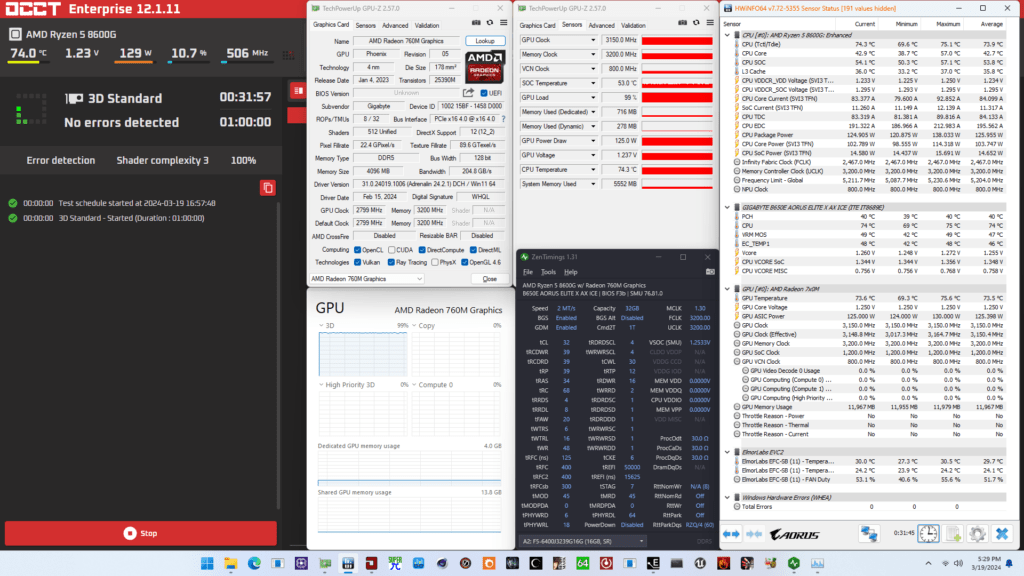Show hidden system tray icons chevron
Screen dimensions: 1024x576
click(928, 563)
